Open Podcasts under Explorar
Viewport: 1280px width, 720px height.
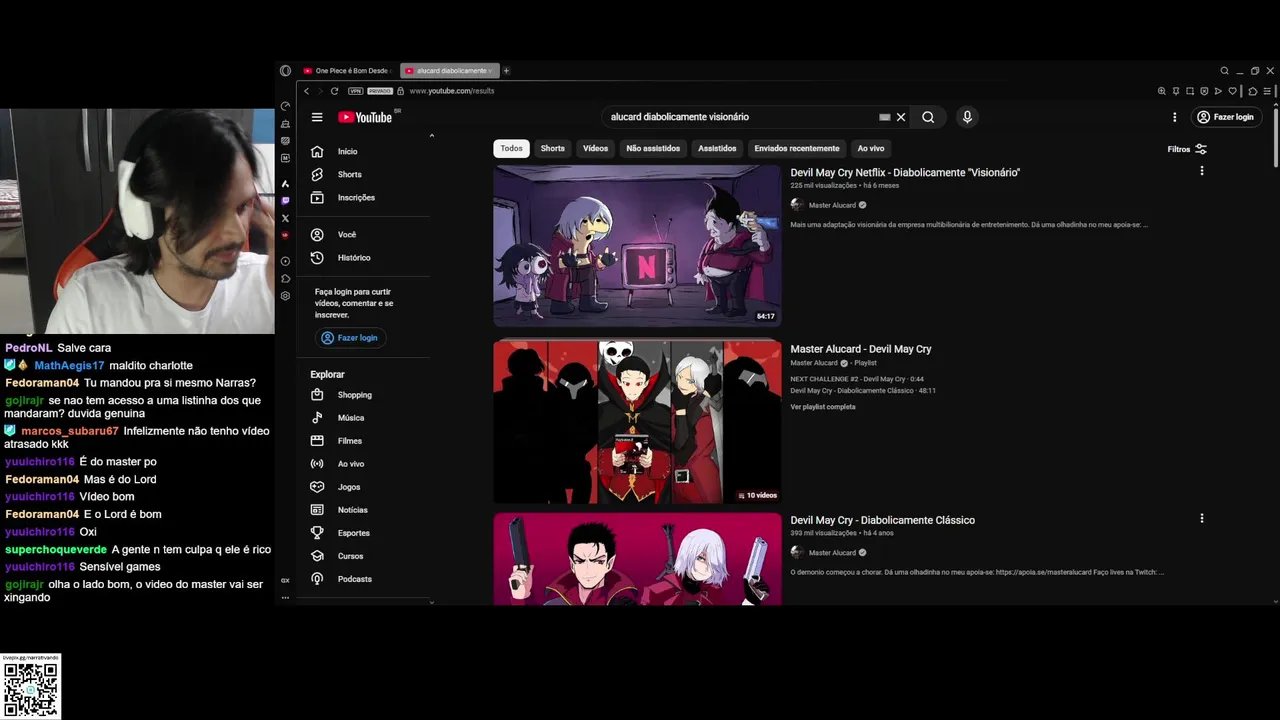pyautogui.click(x=363, y=579)
